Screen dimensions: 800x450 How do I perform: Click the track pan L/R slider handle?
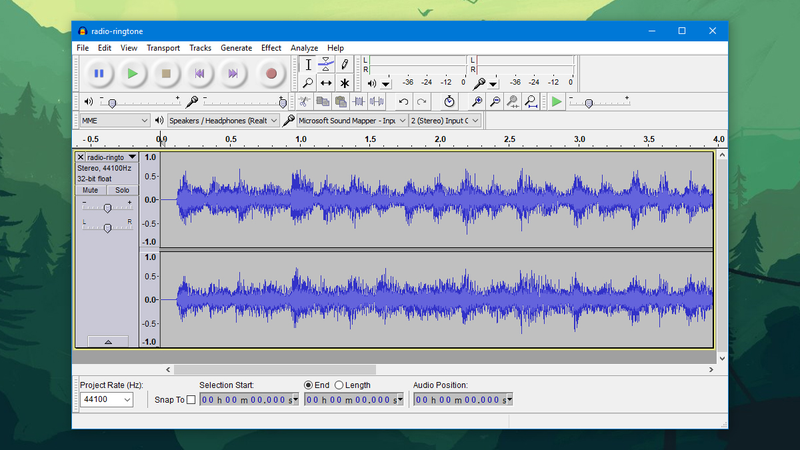[107, 228]
